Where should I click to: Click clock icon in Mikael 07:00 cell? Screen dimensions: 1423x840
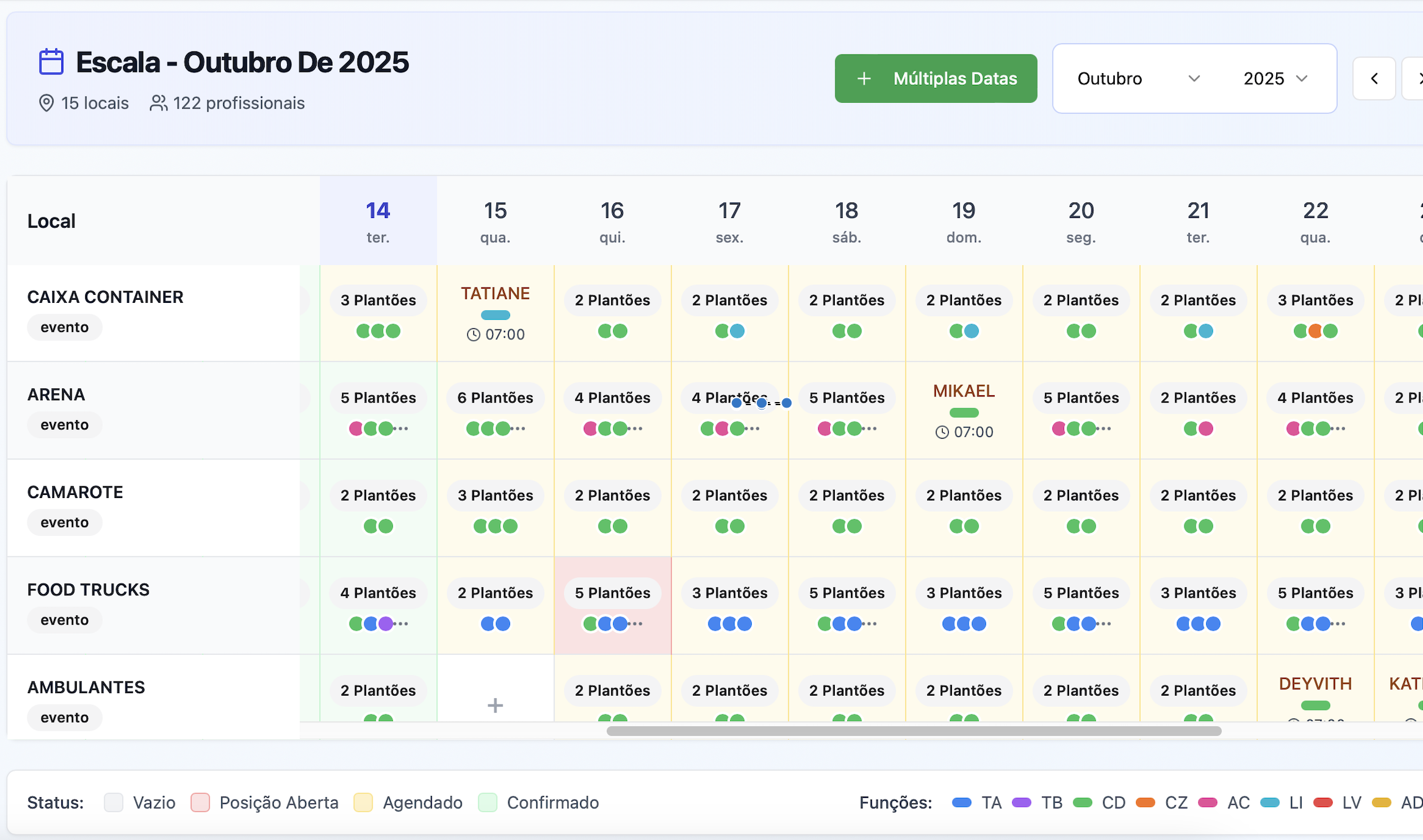[x=942, y=432]
